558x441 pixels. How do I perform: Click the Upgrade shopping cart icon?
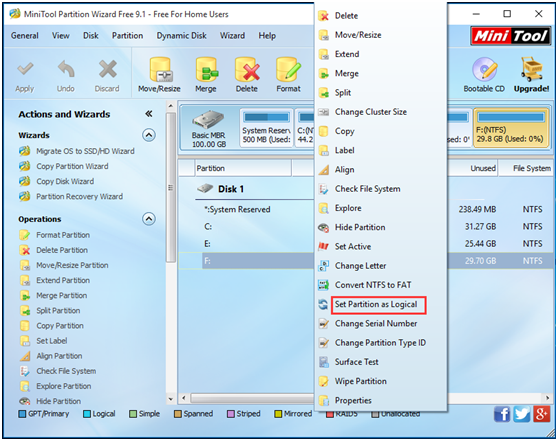point(531,69)
